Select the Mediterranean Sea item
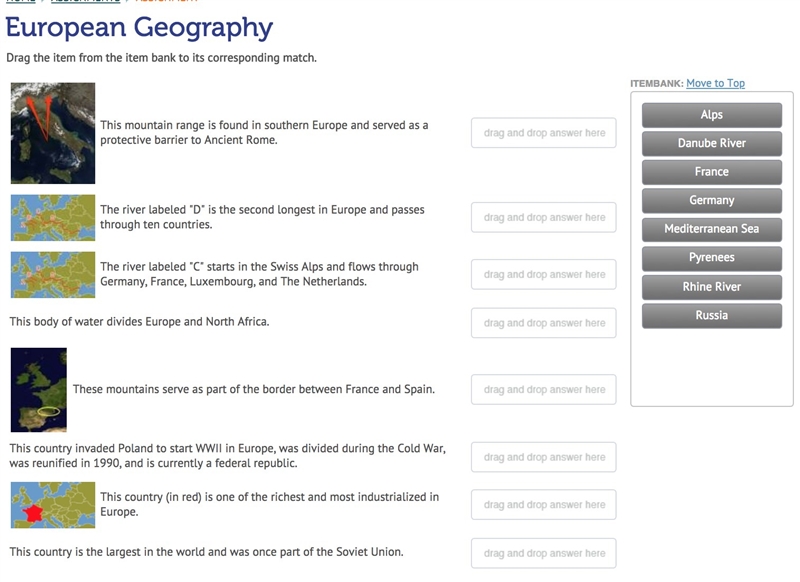The height and width of the screenshot is (582, 800). coord(712,229)
